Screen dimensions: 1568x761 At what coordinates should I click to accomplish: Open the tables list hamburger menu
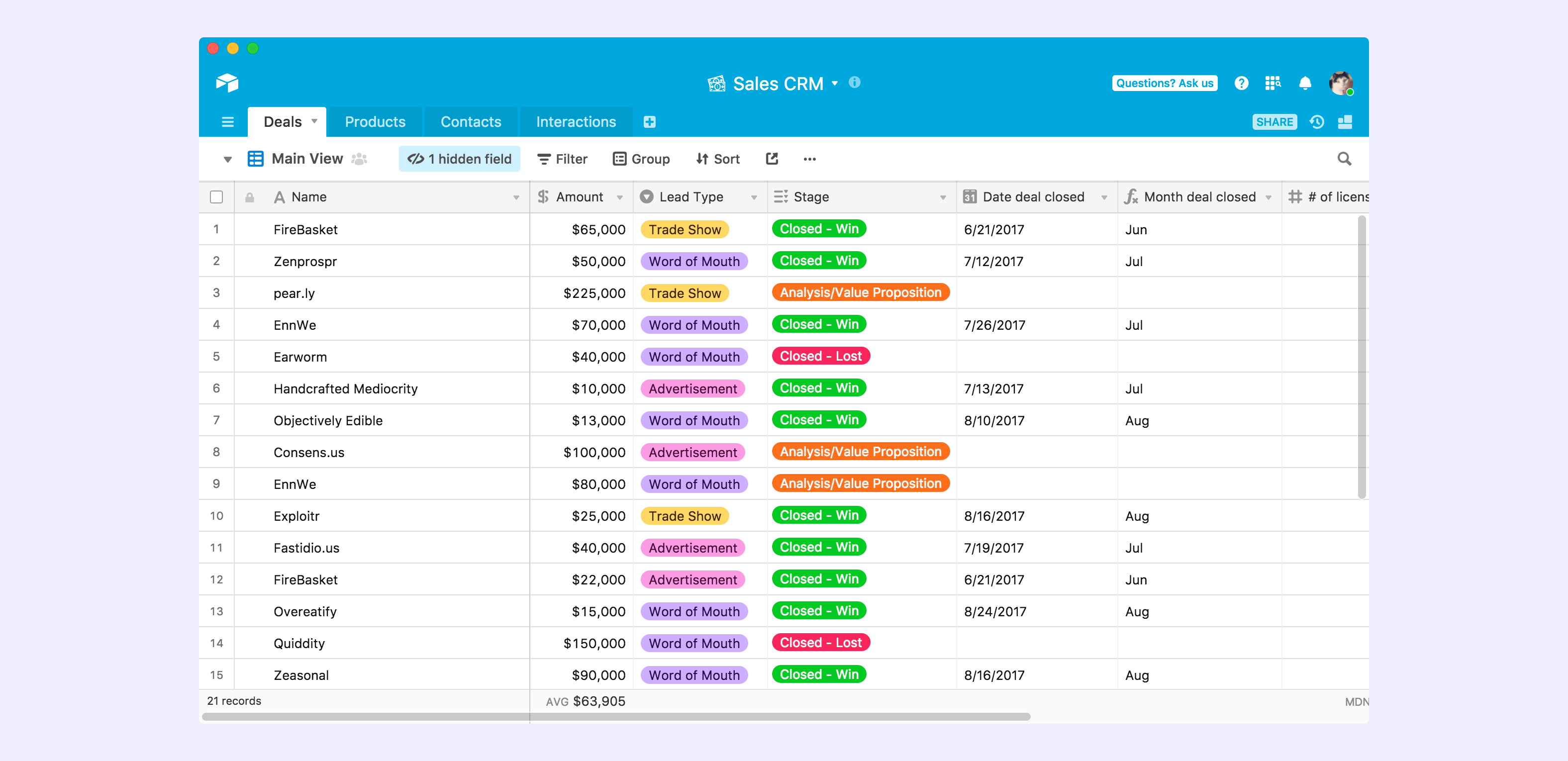tap(227, 122)
